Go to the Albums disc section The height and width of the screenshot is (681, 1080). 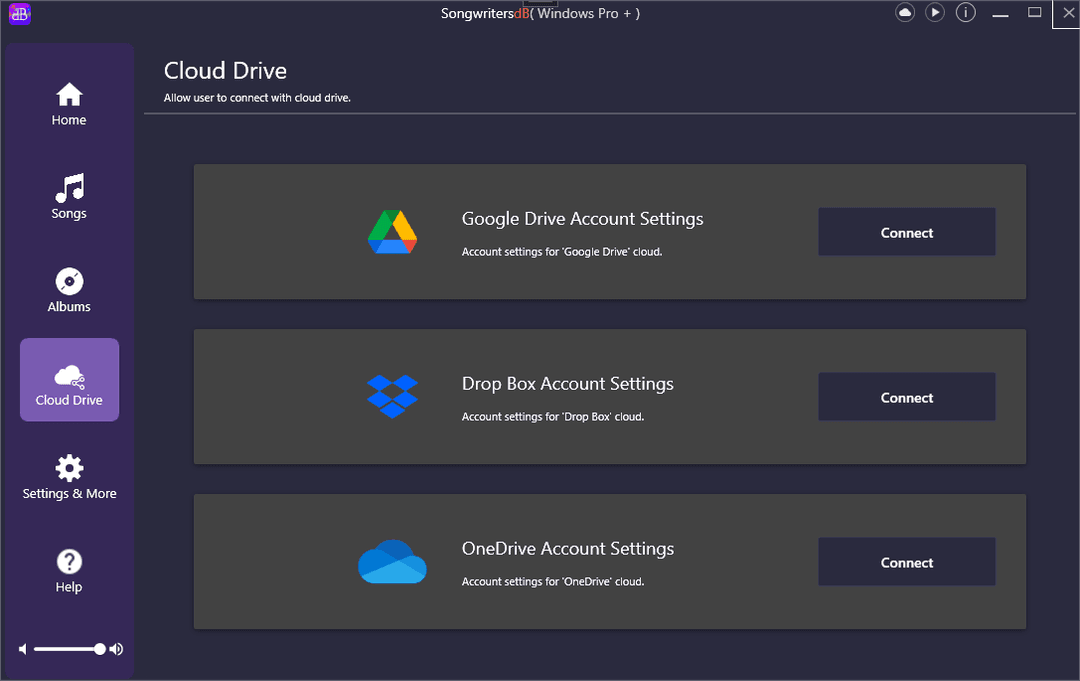pos(69,290)
